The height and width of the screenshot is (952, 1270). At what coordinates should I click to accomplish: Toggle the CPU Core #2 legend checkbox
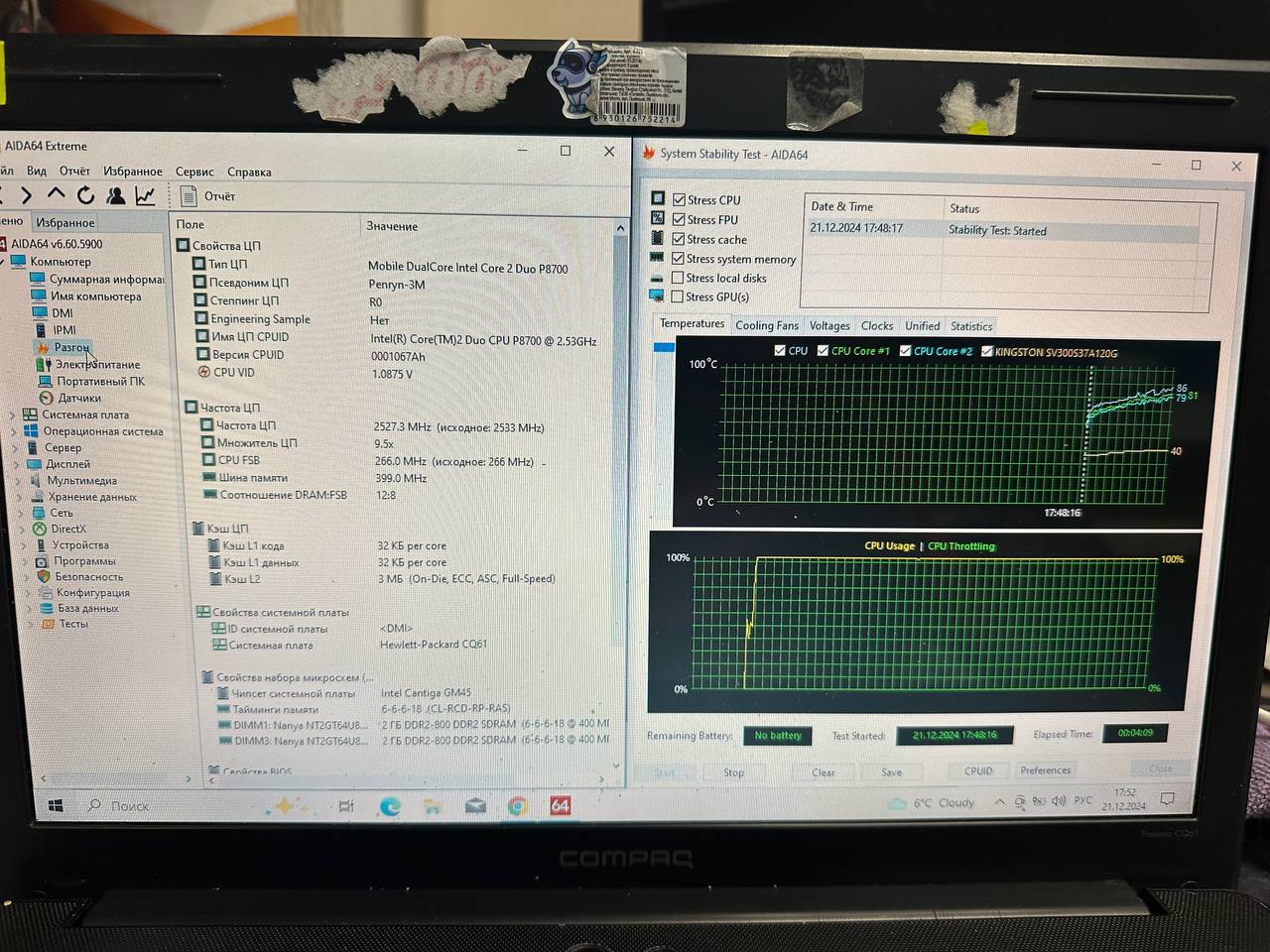(x=905, y=350)
